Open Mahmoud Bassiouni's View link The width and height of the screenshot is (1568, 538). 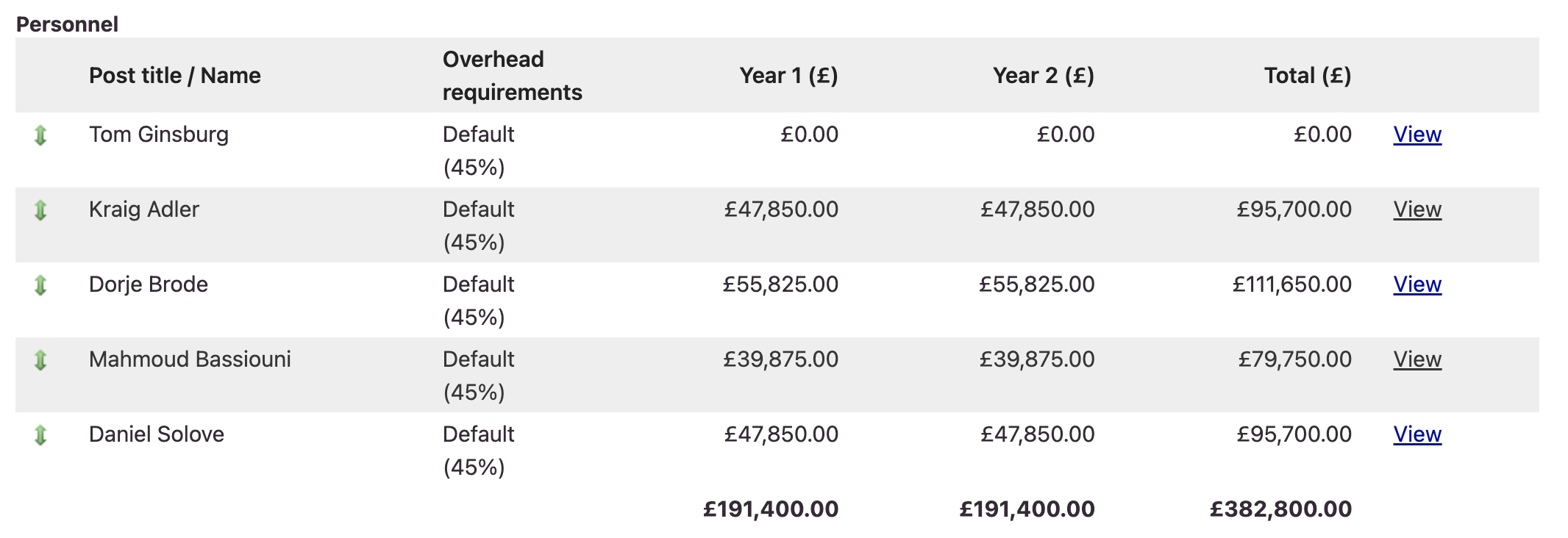pyautogui.click(x=1416, y=359)
